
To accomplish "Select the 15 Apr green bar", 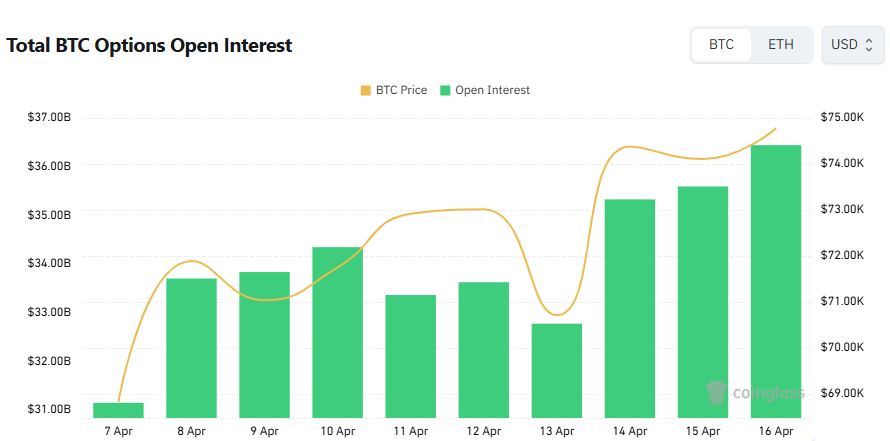I will 703,301.
